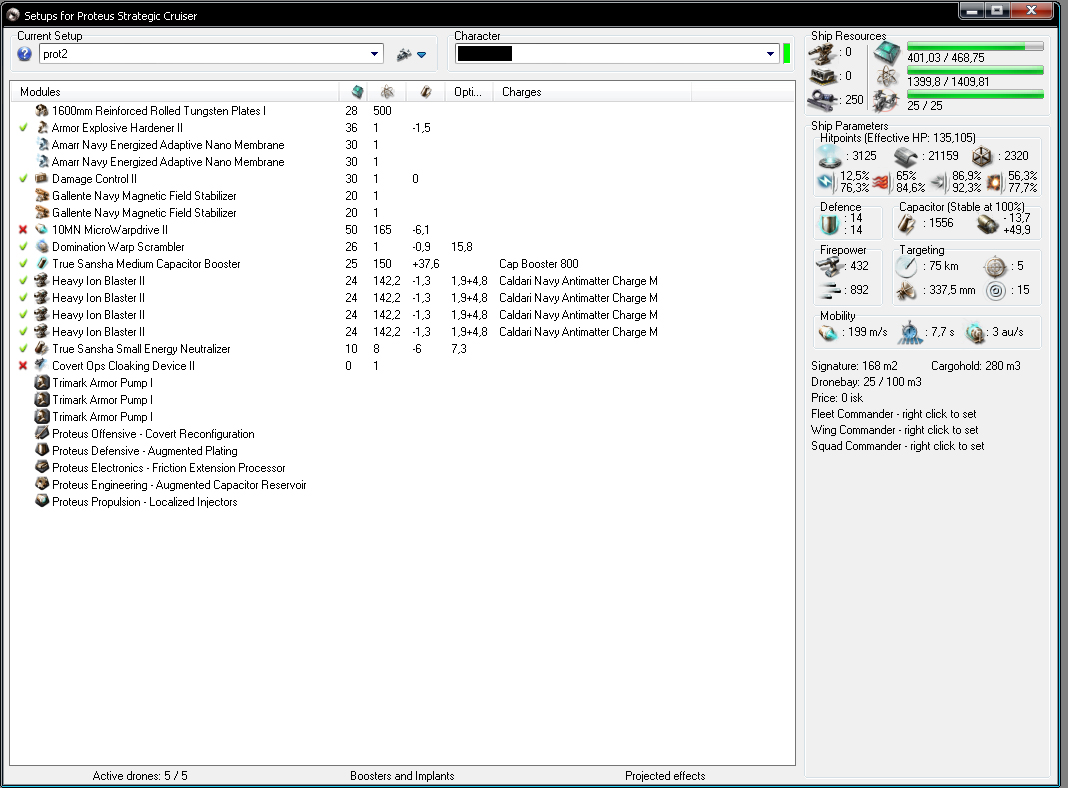The height and width of the screenshot is (788, 1068).
Task: Click the powergrid column header icon
Action: pos(388,92)
